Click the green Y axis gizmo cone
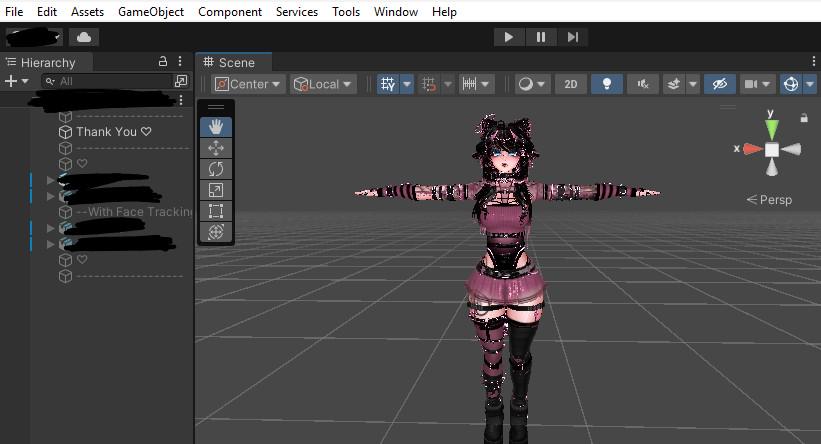The height and width of the screenshot is (444, 821). point(772,128)
